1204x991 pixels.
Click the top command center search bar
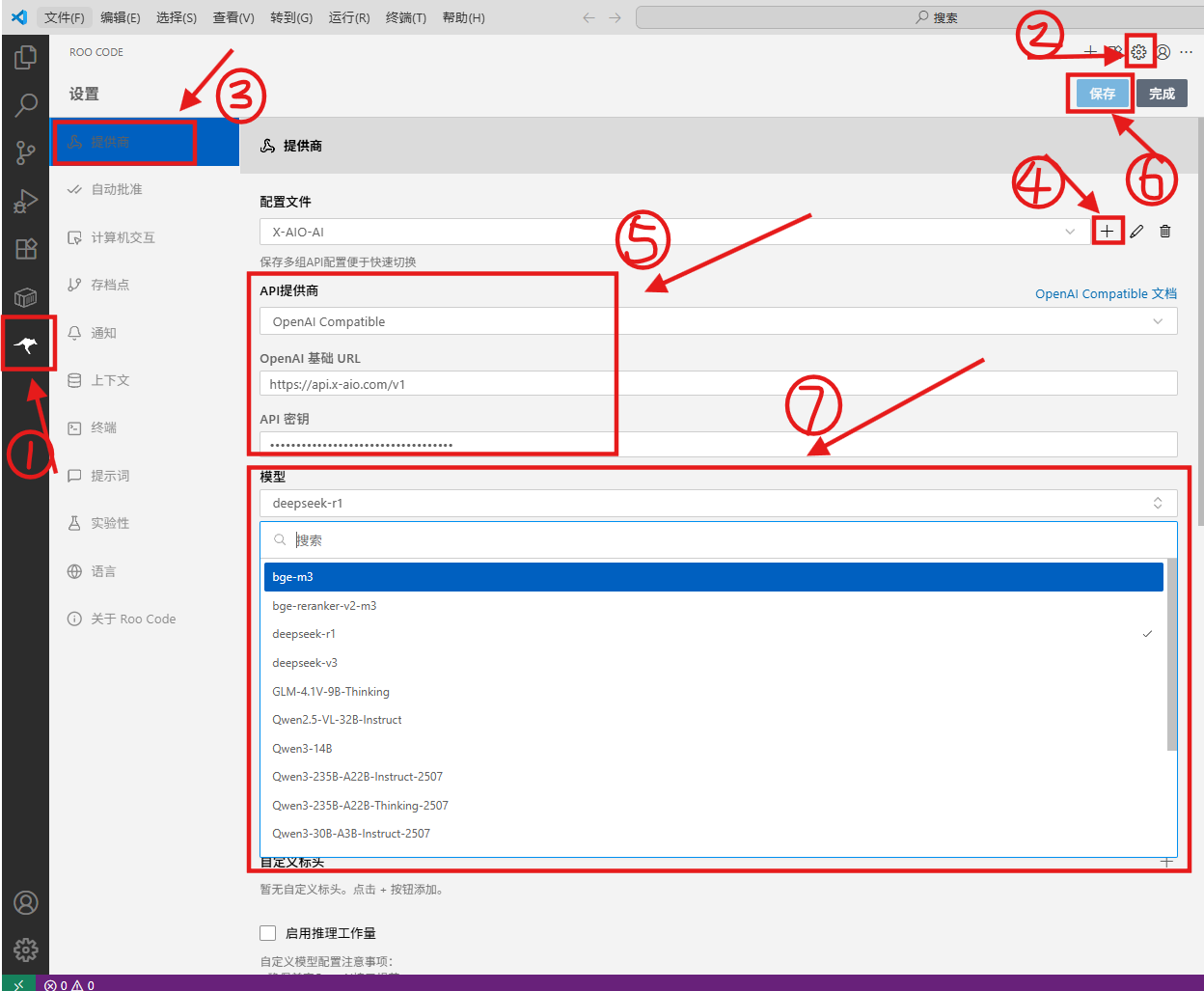click(918, 17)
